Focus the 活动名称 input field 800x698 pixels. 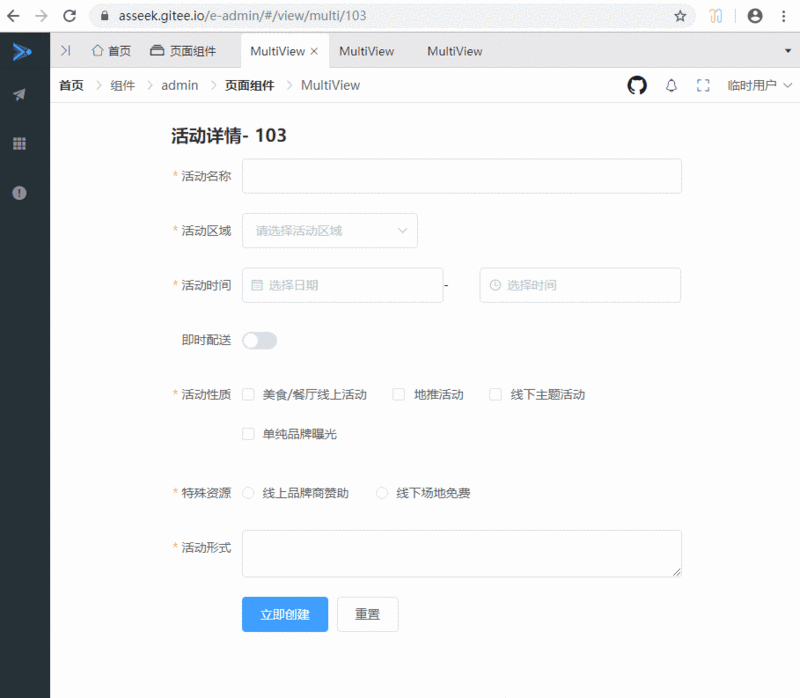tap(462, 176)
